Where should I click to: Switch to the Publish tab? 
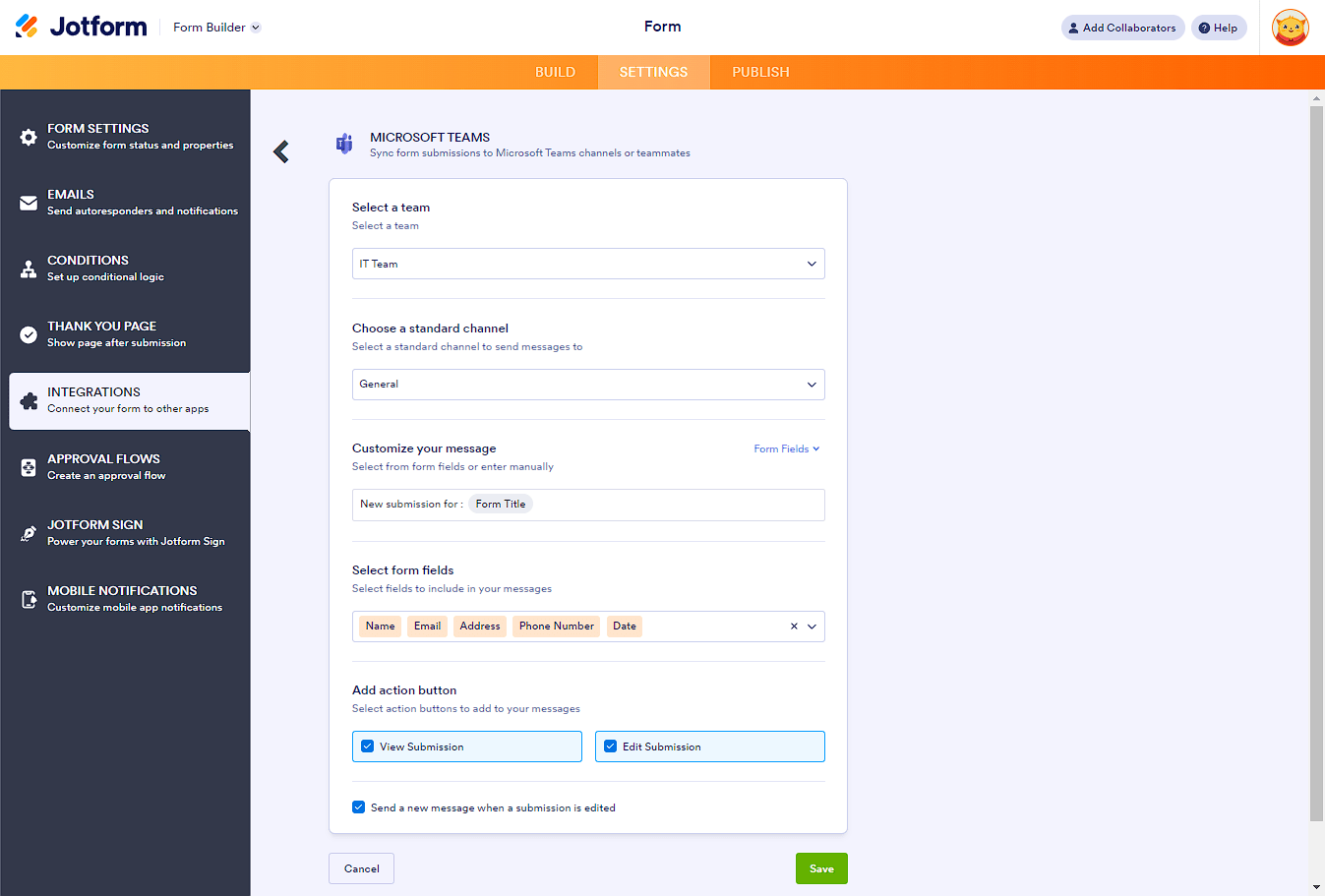[760, 72]
